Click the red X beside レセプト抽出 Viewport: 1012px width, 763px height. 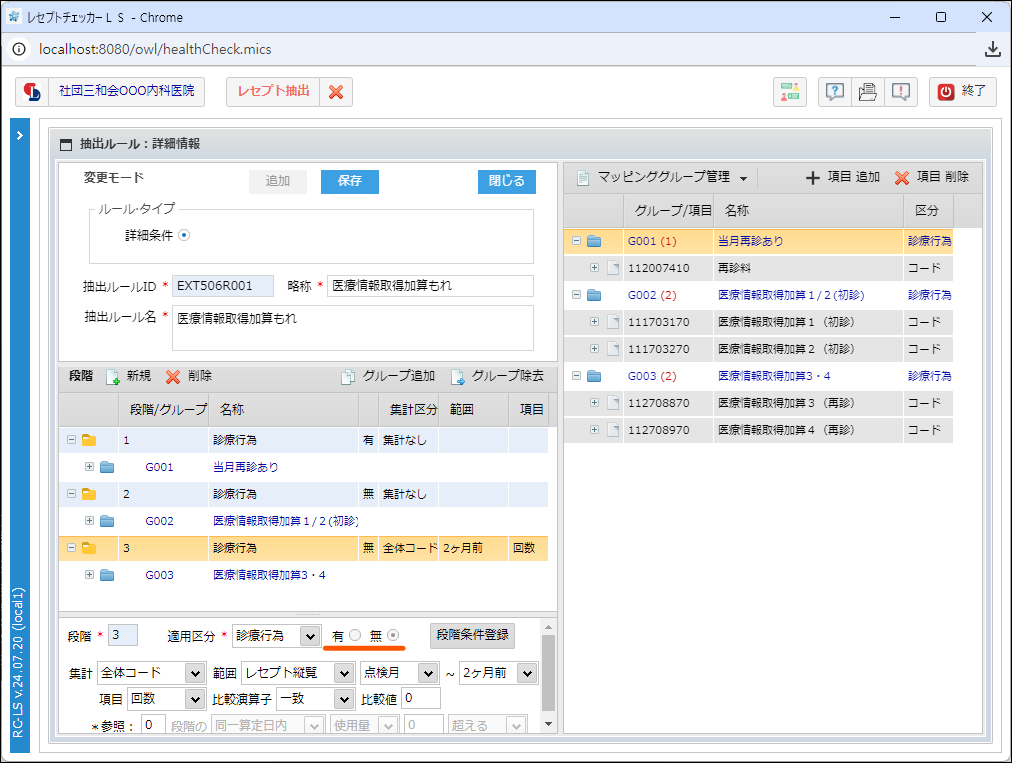coord(336,92)
